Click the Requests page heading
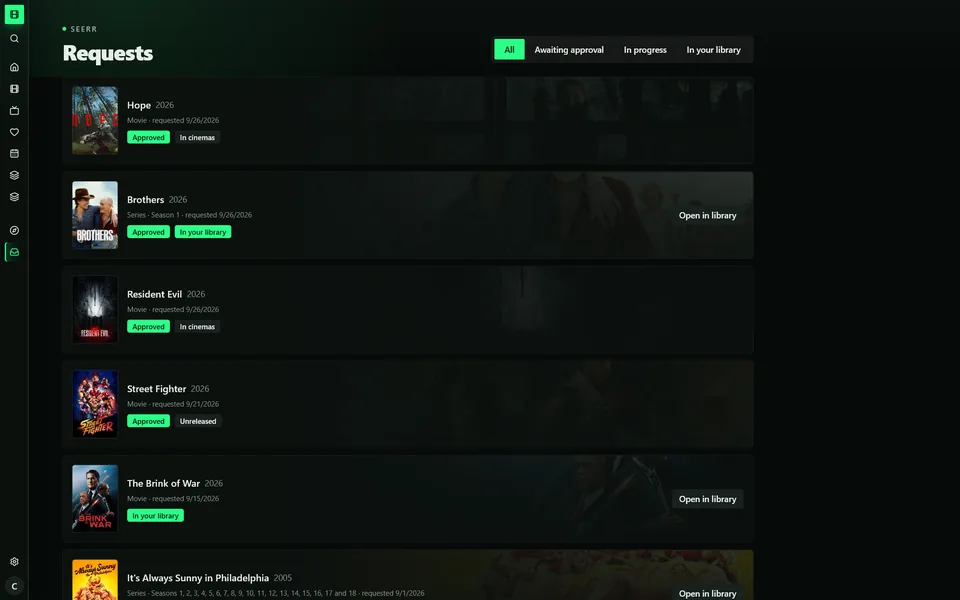Viewport: 960px width, 600px height. click(x=108, y=53)
